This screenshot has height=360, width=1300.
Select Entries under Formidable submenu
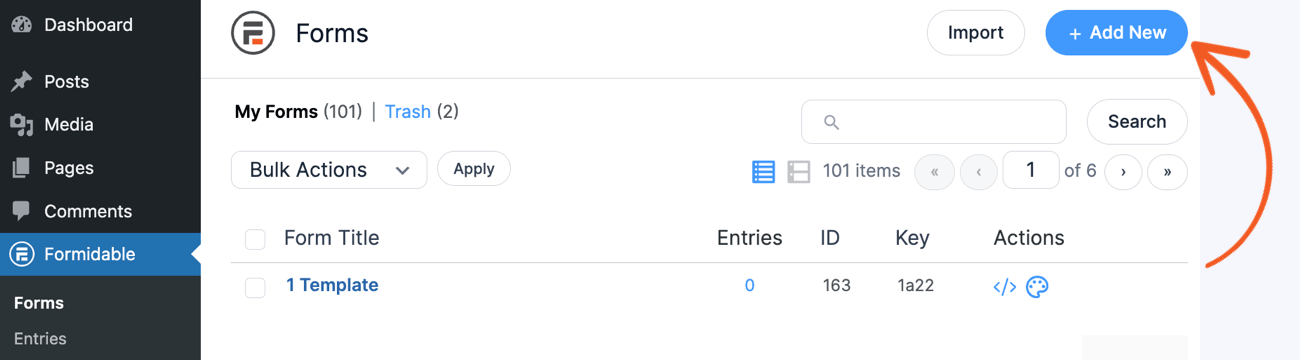(x=40, y=339)
